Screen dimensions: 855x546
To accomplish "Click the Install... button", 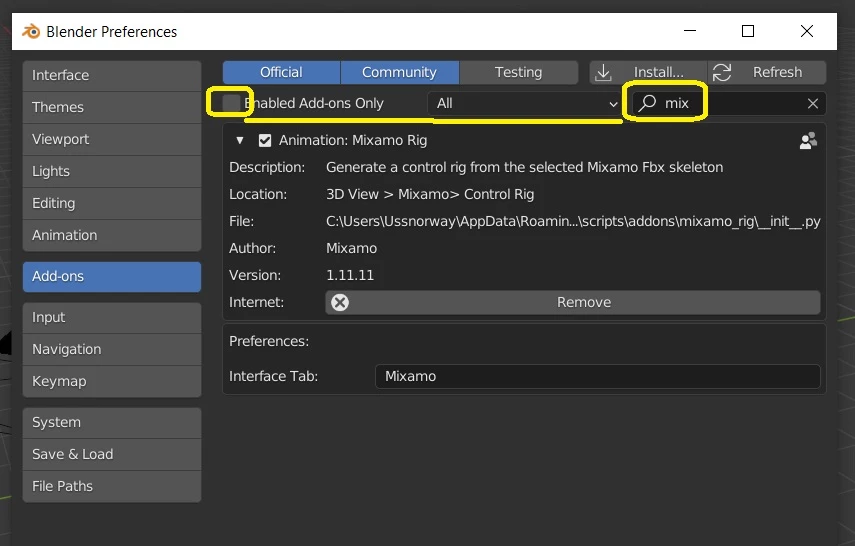I will [648, 73].
